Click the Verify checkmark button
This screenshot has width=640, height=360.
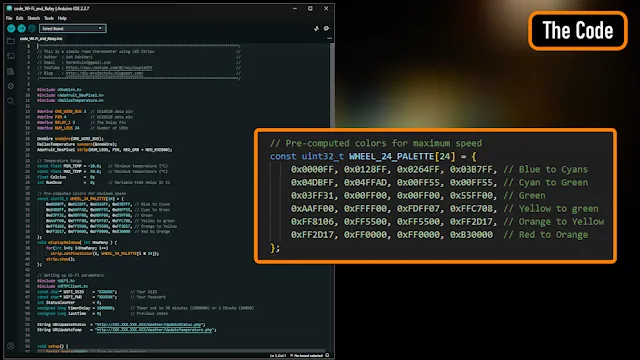11,28
